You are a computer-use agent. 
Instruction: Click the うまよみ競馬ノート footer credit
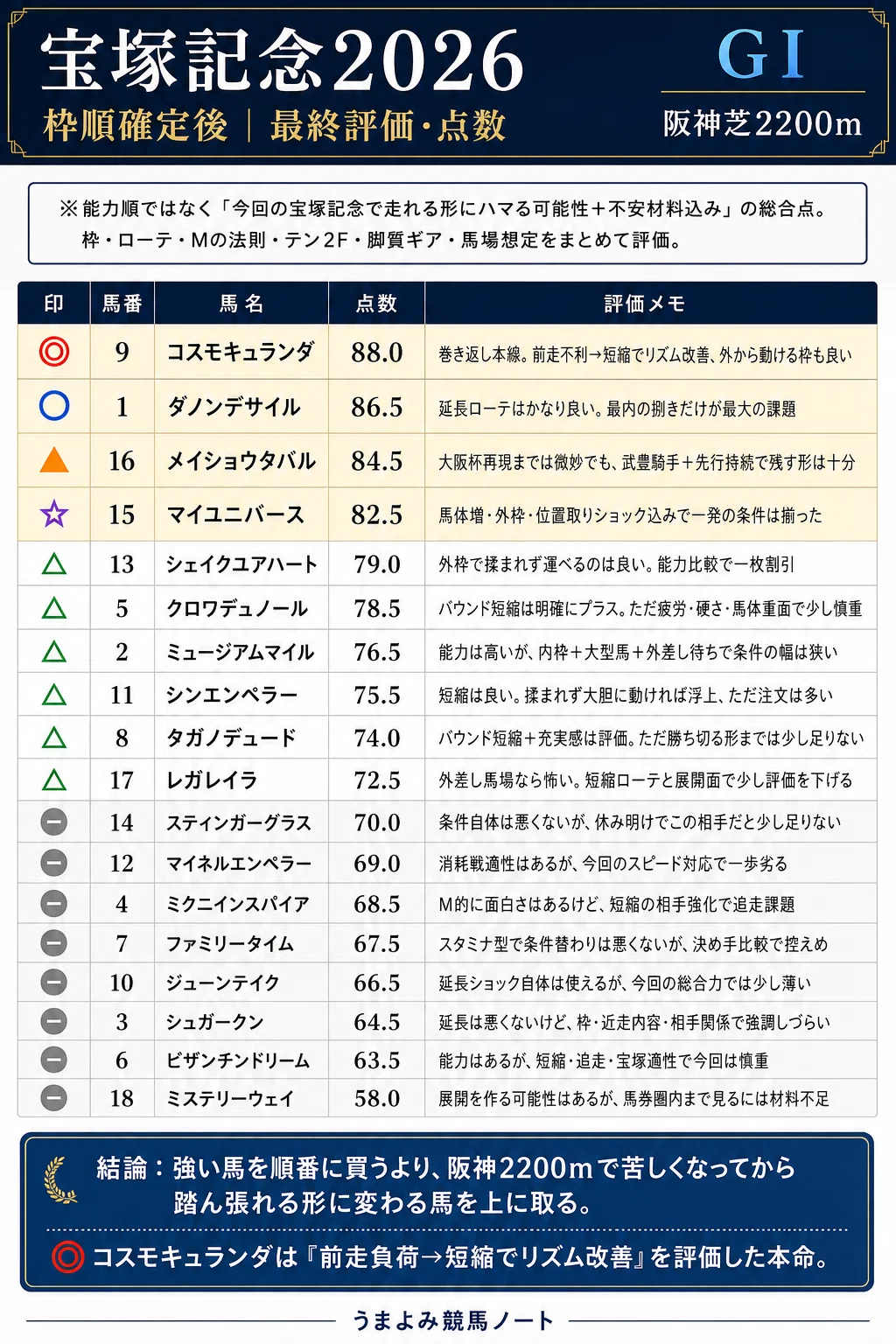click(x=452, y=1320)
